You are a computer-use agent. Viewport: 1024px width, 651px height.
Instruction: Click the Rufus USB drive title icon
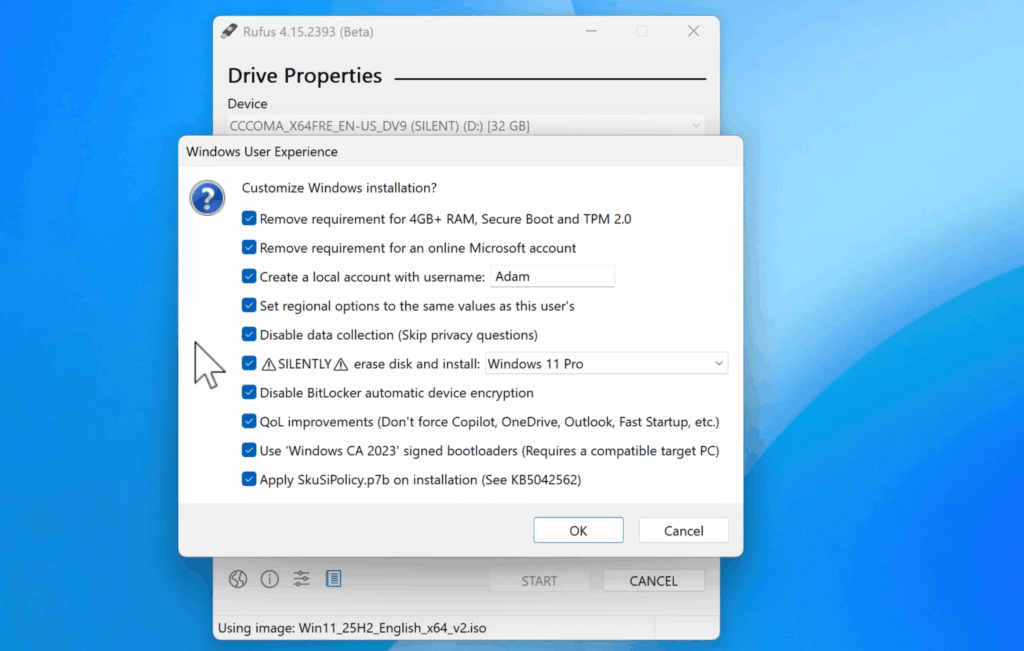229,31
